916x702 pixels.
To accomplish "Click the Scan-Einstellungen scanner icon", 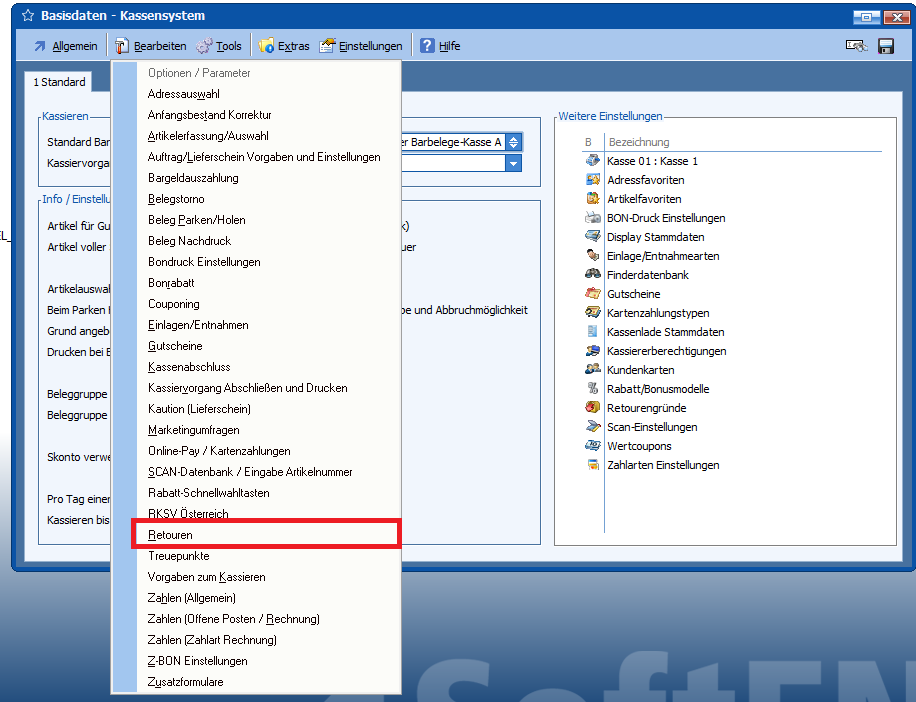I will 592,427.
